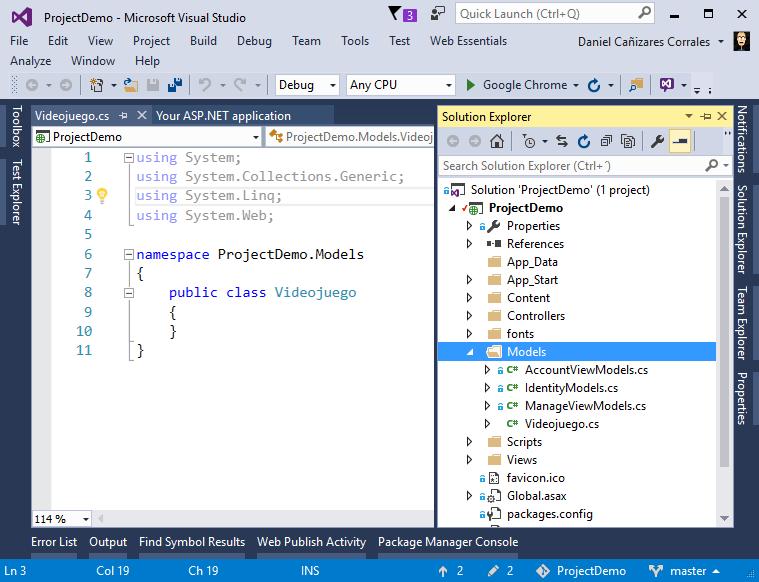Click the New Project toolbar icon
The image size is (759, 582).
coord(97,85)
